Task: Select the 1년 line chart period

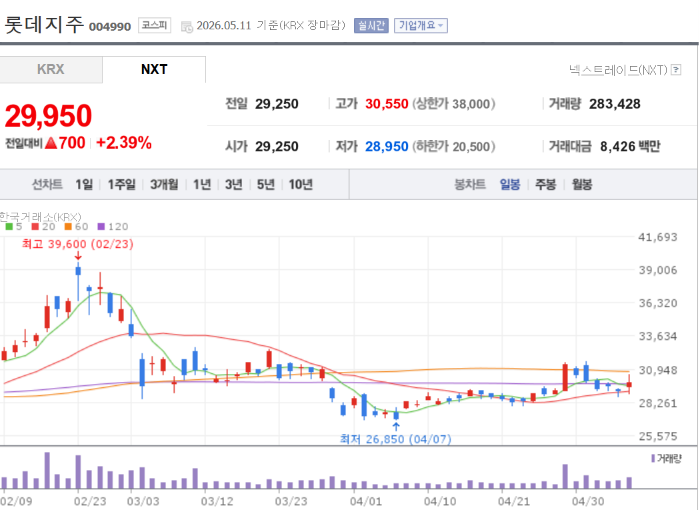Action: [x=201, y=184]
